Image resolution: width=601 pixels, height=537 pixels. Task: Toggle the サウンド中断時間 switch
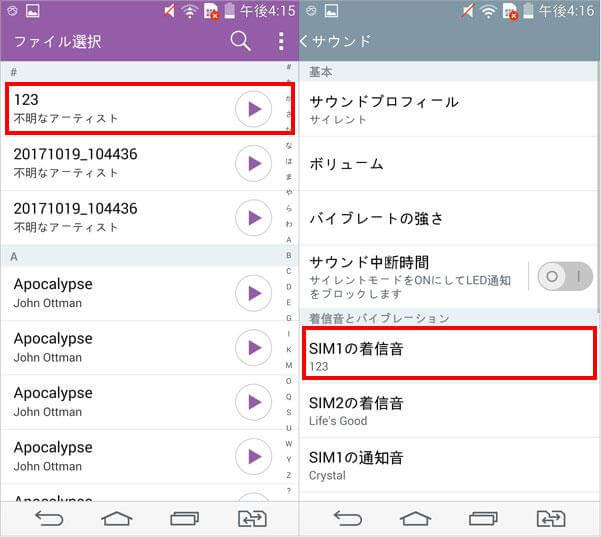(x=565, y=276)
